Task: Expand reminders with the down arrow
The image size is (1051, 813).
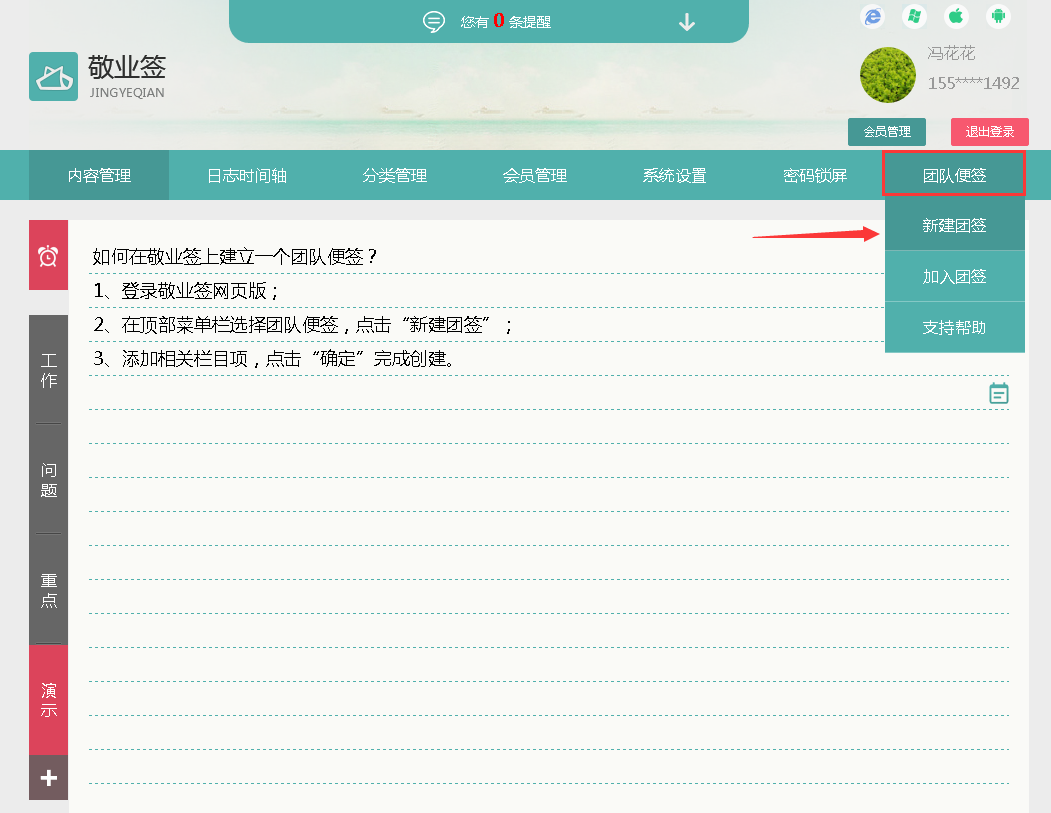Action: click(686, 22)
